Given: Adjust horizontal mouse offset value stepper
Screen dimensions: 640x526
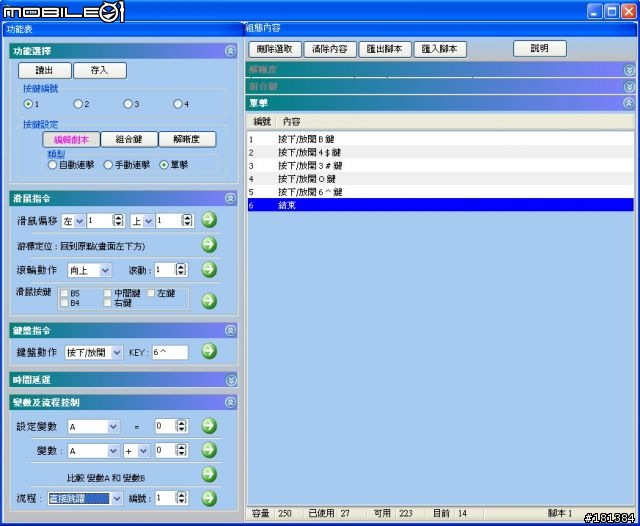Looking at the screenshot, I should 118,221.
